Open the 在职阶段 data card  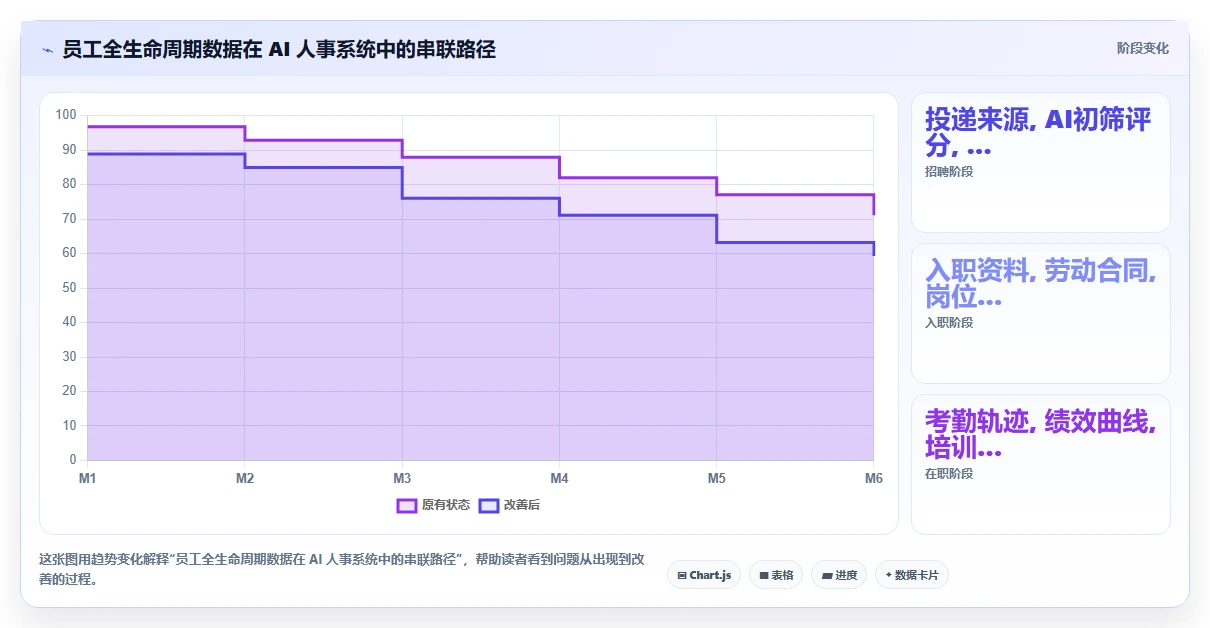coord(1040,465)
